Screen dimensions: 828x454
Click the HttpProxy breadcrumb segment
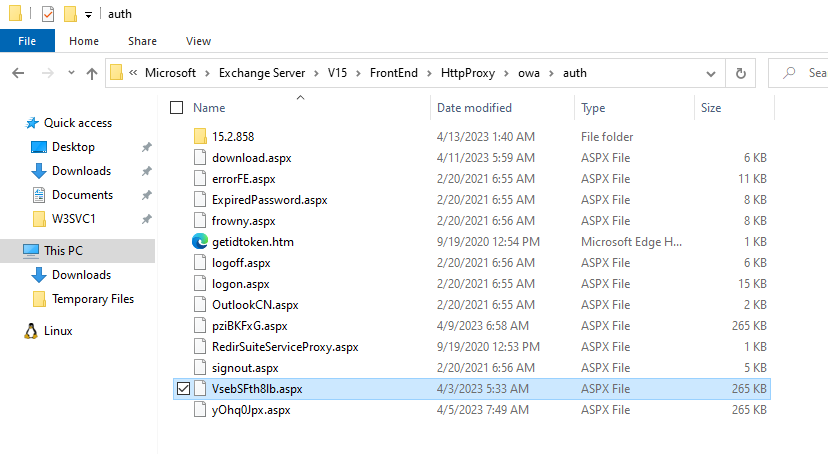tap(468, 73)
